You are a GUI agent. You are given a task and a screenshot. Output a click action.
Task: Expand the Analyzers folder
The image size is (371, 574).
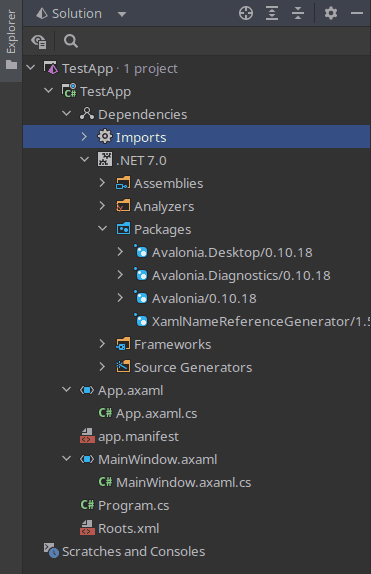click(102, 206)
